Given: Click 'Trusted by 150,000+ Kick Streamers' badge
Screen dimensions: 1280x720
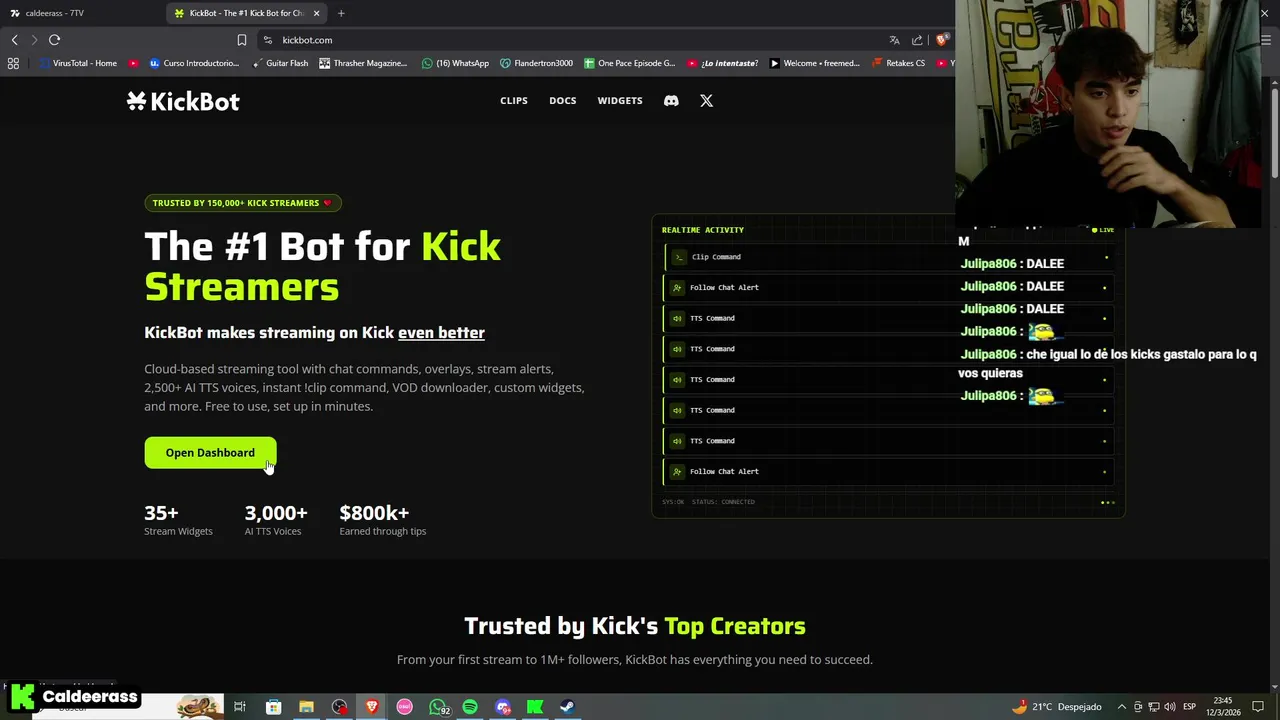Looking at the screenshot, I should pyautogui.click(x=243, y=203).
